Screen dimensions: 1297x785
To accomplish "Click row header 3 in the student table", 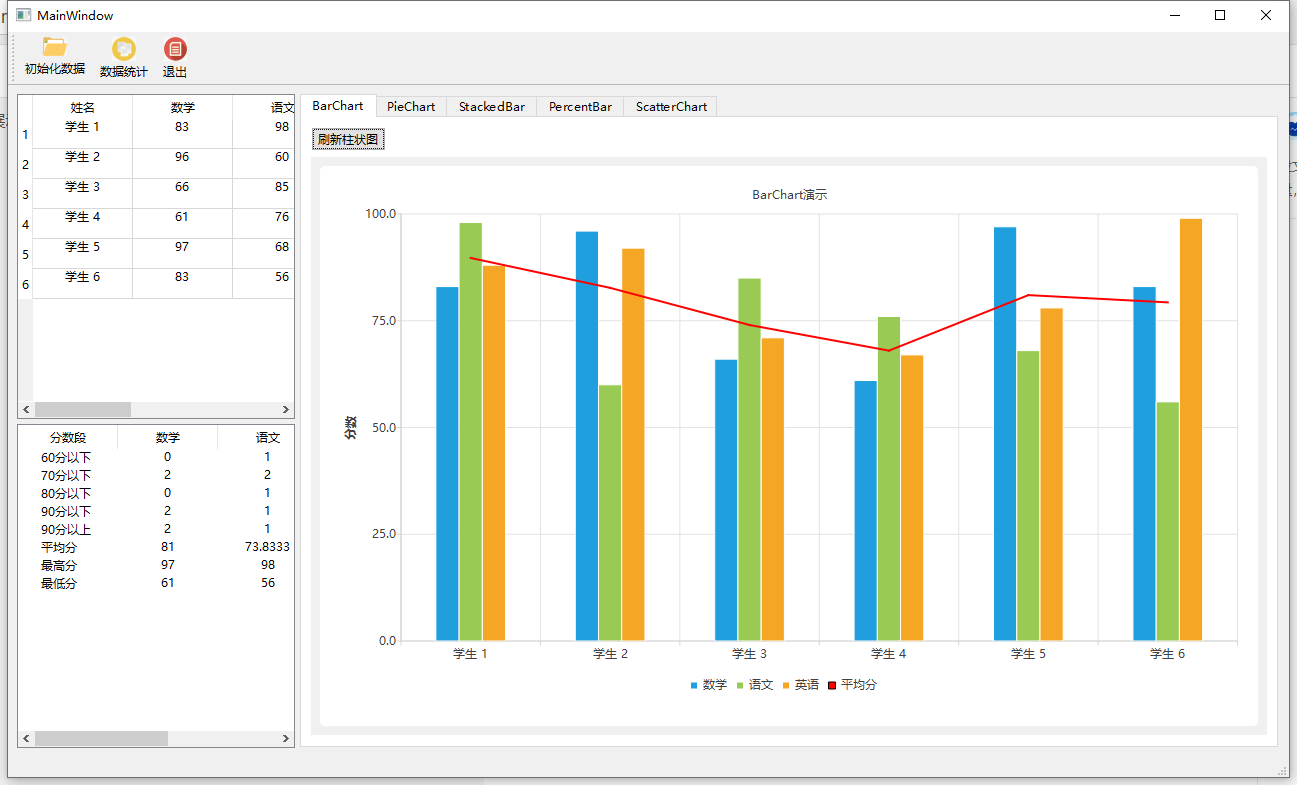I will [x=24, y=194].
